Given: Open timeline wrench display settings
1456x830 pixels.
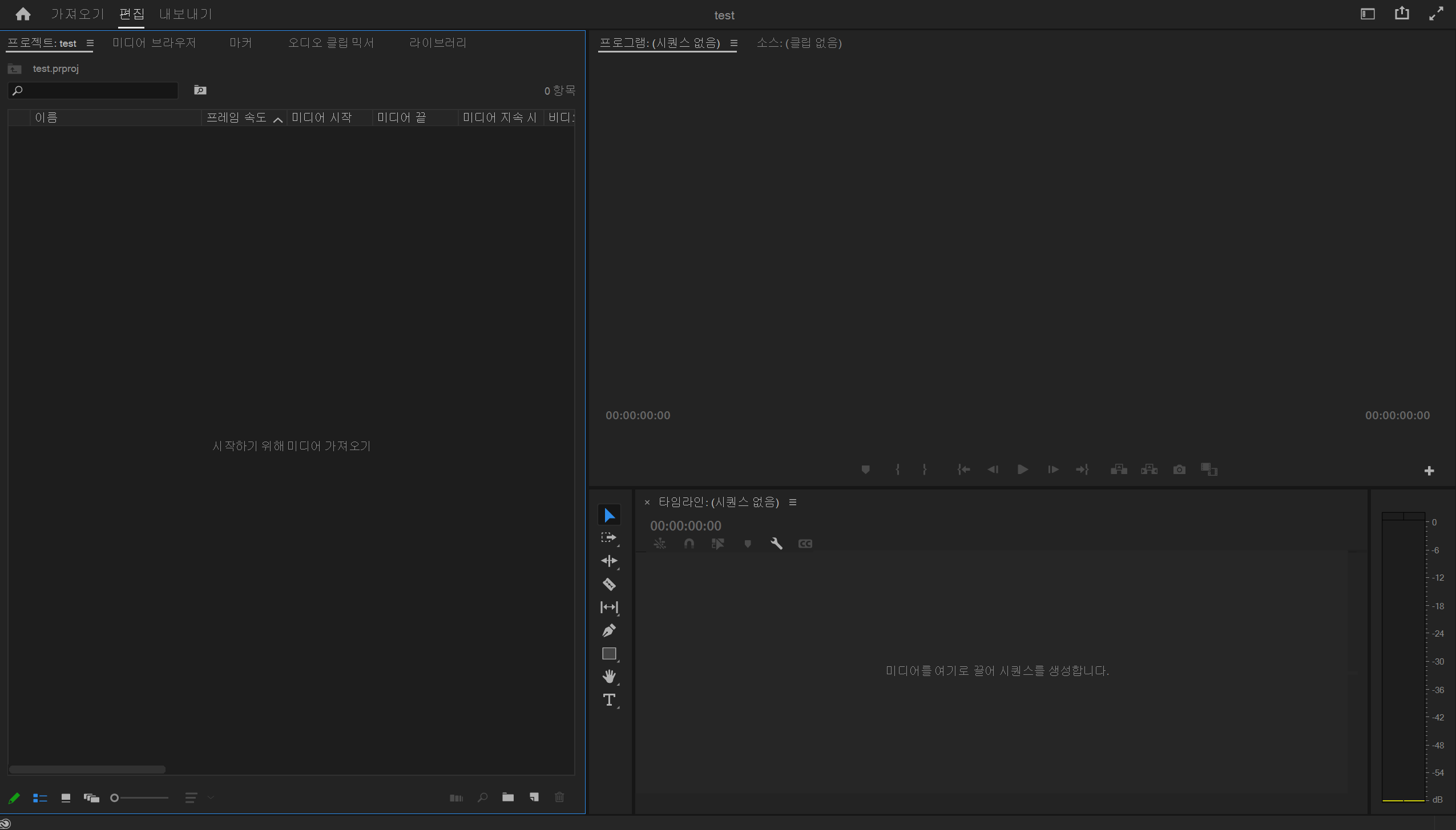Looking at the screenshot, I should tap(776, 544).
